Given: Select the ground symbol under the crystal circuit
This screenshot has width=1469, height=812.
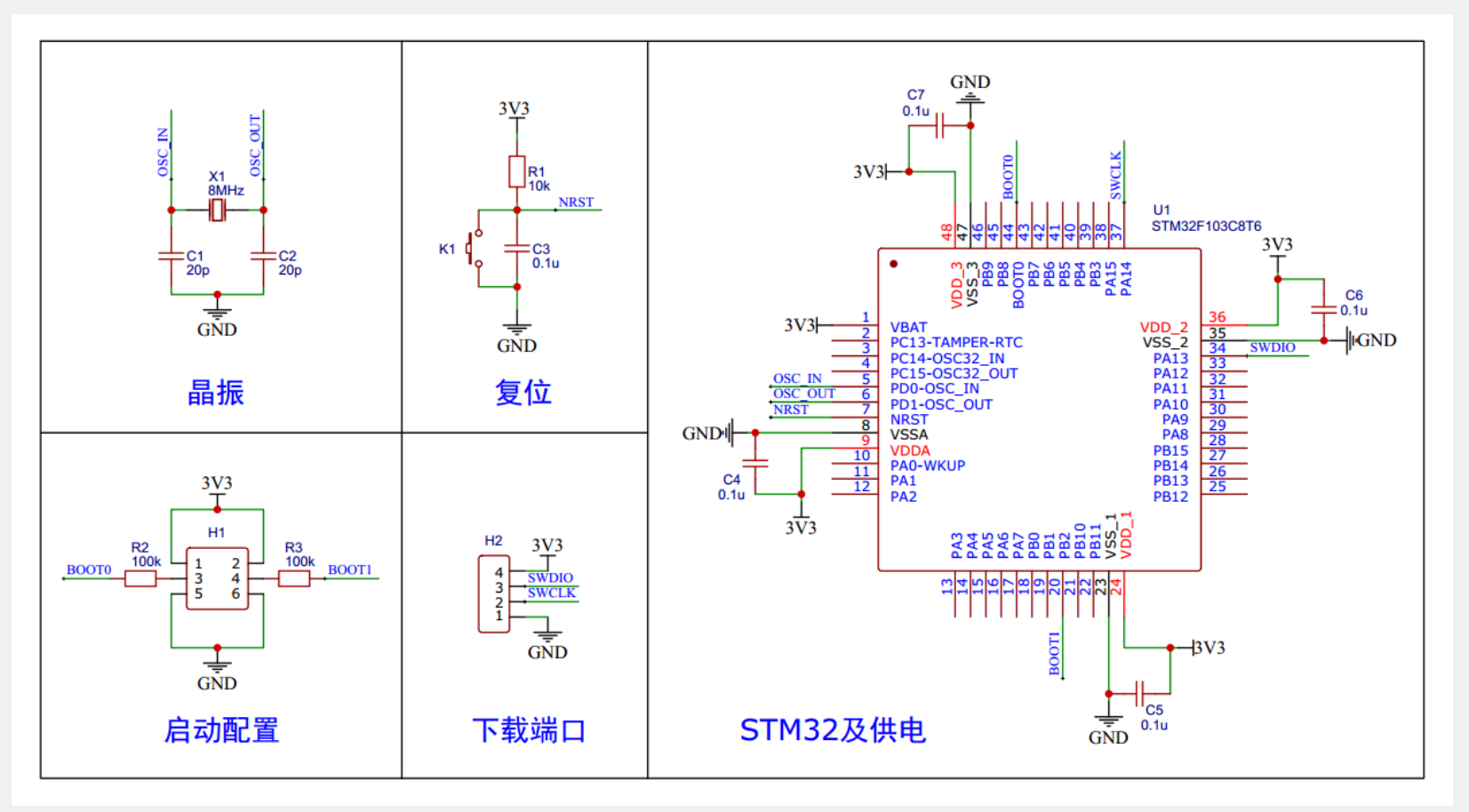Looking at the screenshot, I should [217, 311].
